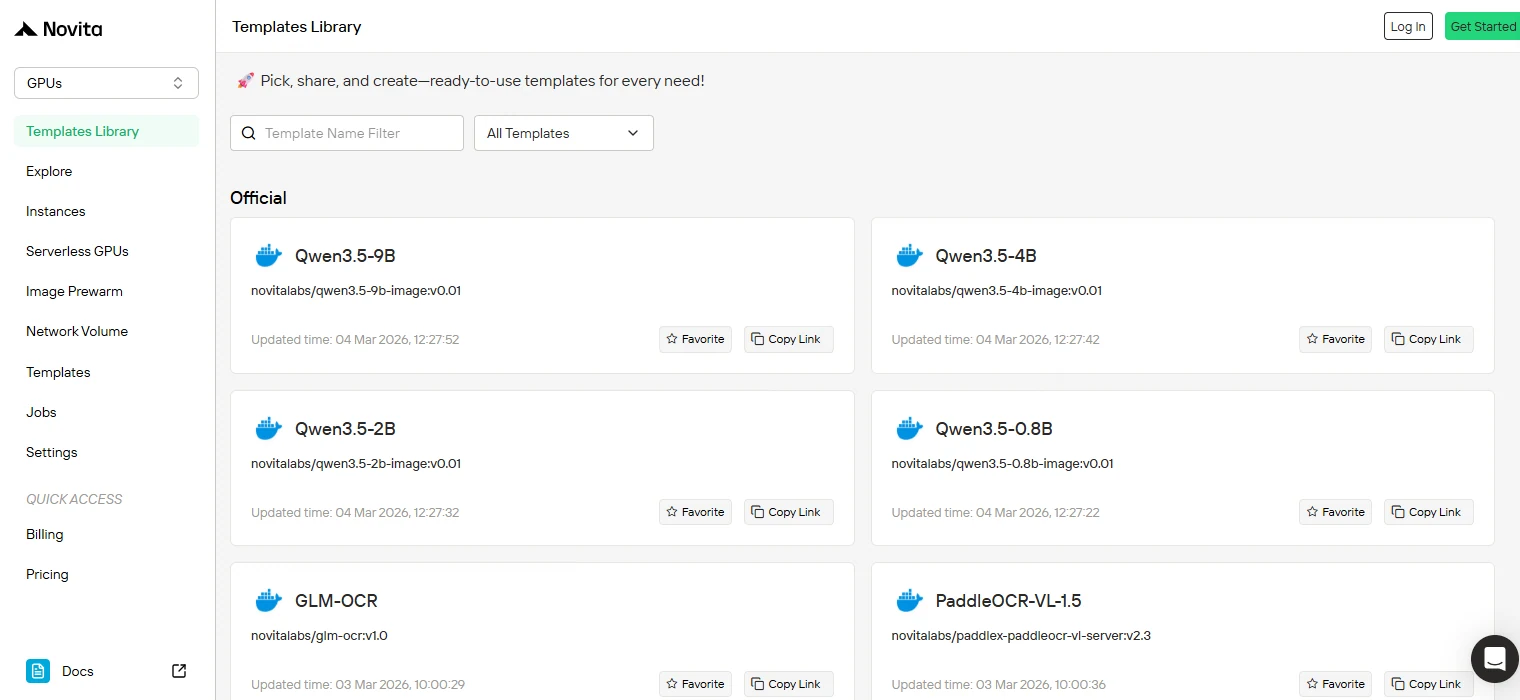The width and height of the screenshot is (1520, 700).
Task: Click the Template Name Filter field
Action: pyautogui.click(x=347, y=133)
